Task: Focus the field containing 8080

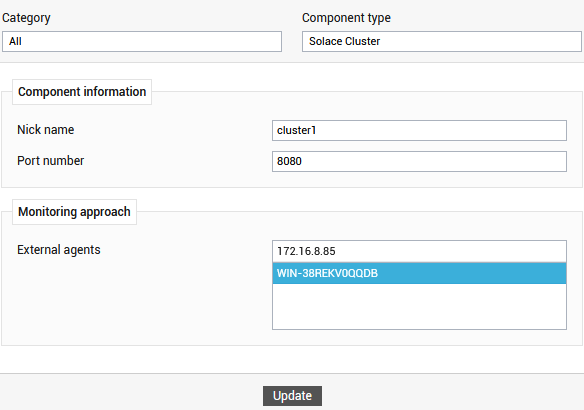Action: [x=419, y=161]
